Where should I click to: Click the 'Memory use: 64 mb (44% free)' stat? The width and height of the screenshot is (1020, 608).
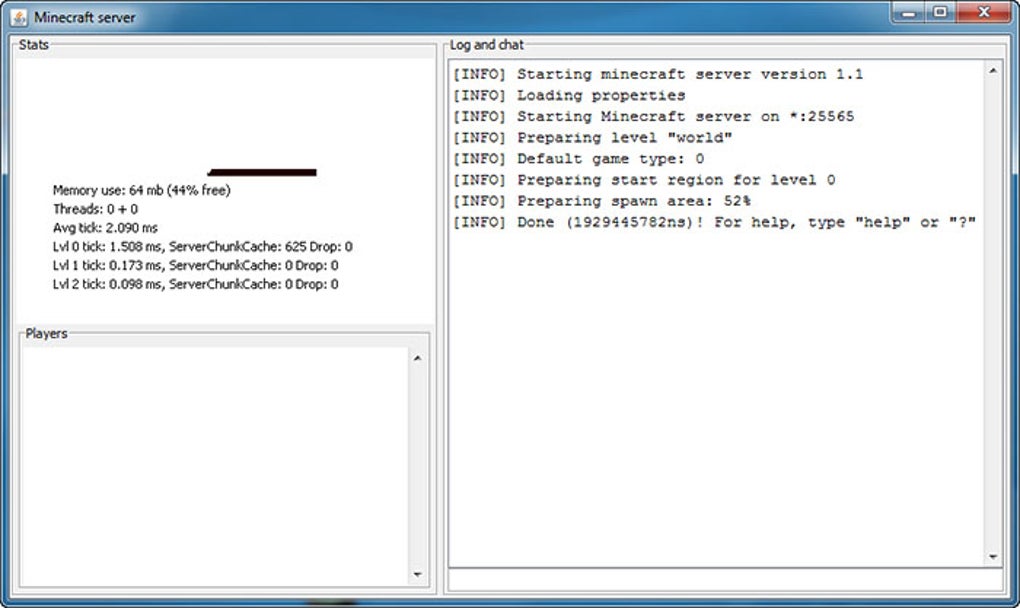142,191
